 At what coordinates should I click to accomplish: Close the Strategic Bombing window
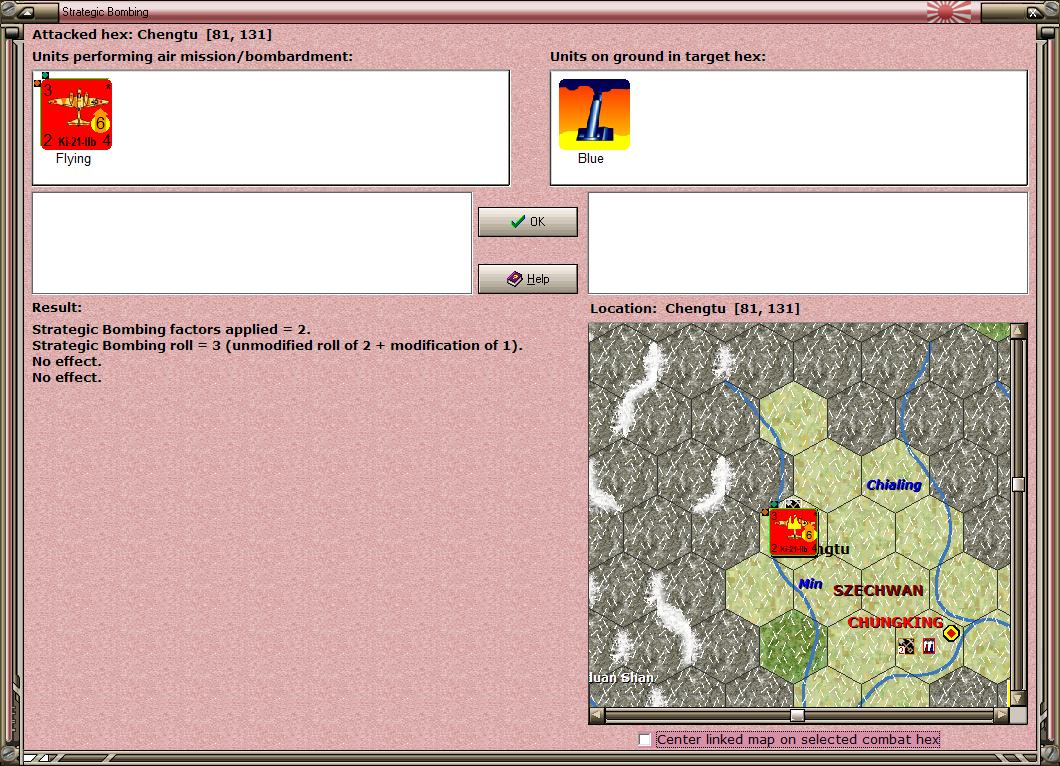tap(1034, 11)
